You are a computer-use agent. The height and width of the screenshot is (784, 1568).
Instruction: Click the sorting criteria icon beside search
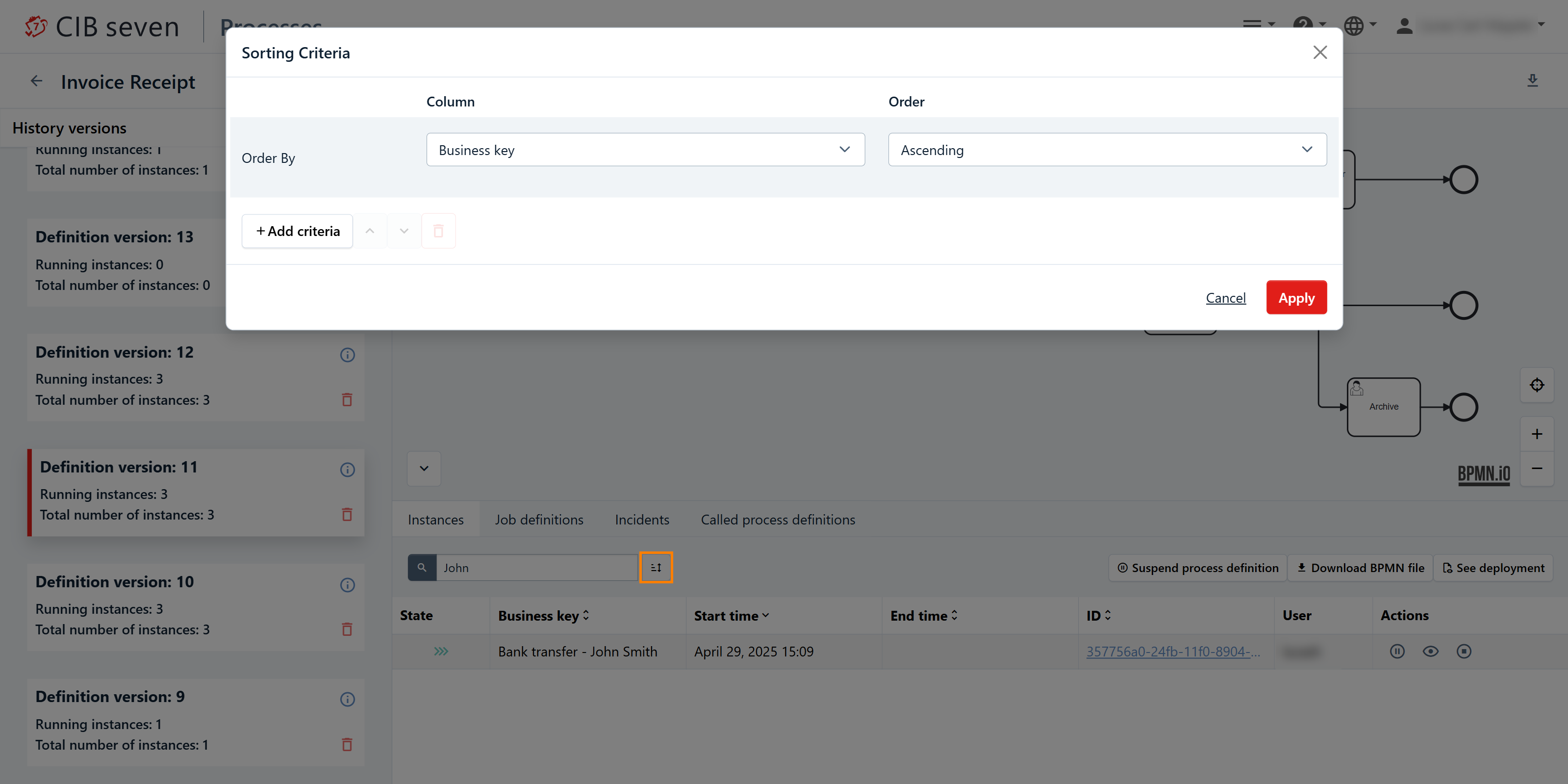coord(656,567)
